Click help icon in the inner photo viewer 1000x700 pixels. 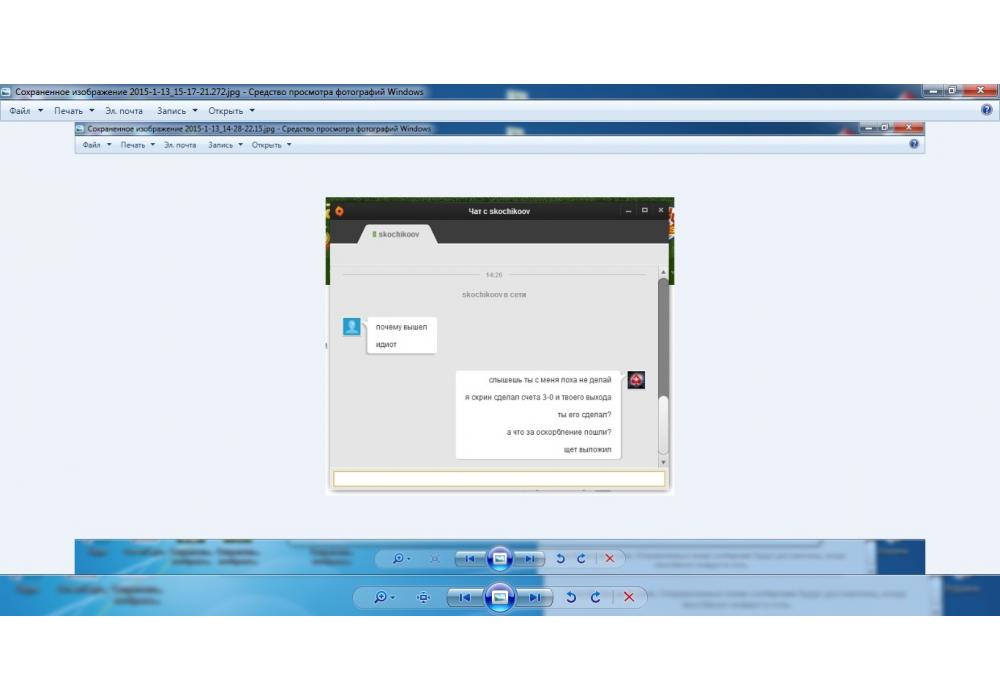coord(914,144)
